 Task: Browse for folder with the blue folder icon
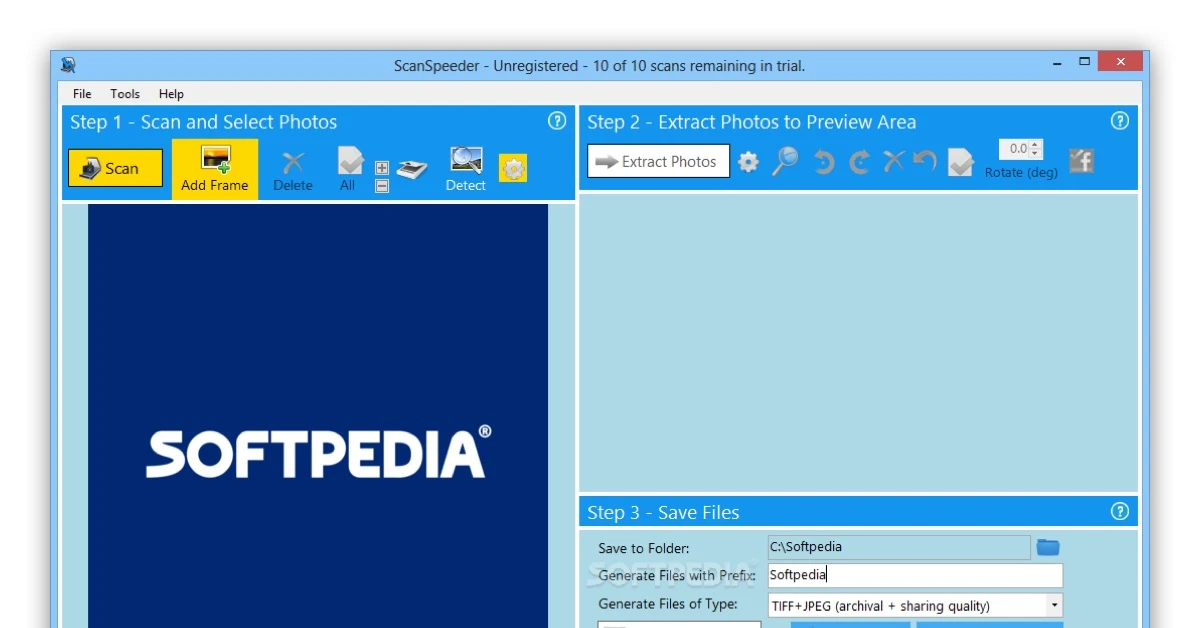click(x=1048, y=547)
